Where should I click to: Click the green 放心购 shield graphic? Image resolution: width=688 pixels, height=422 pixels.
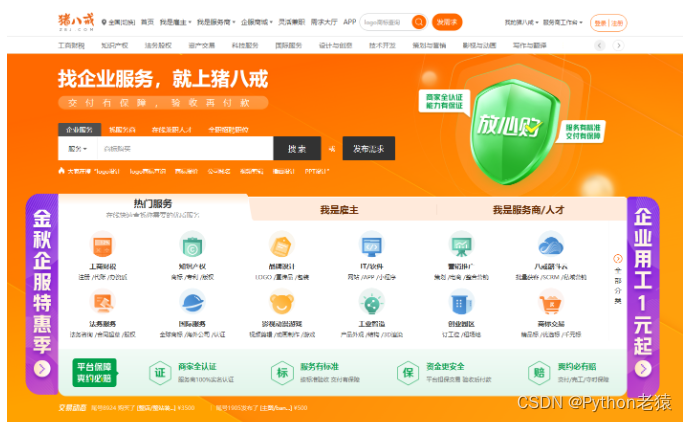pyautogui.click(x=513, y=131)
